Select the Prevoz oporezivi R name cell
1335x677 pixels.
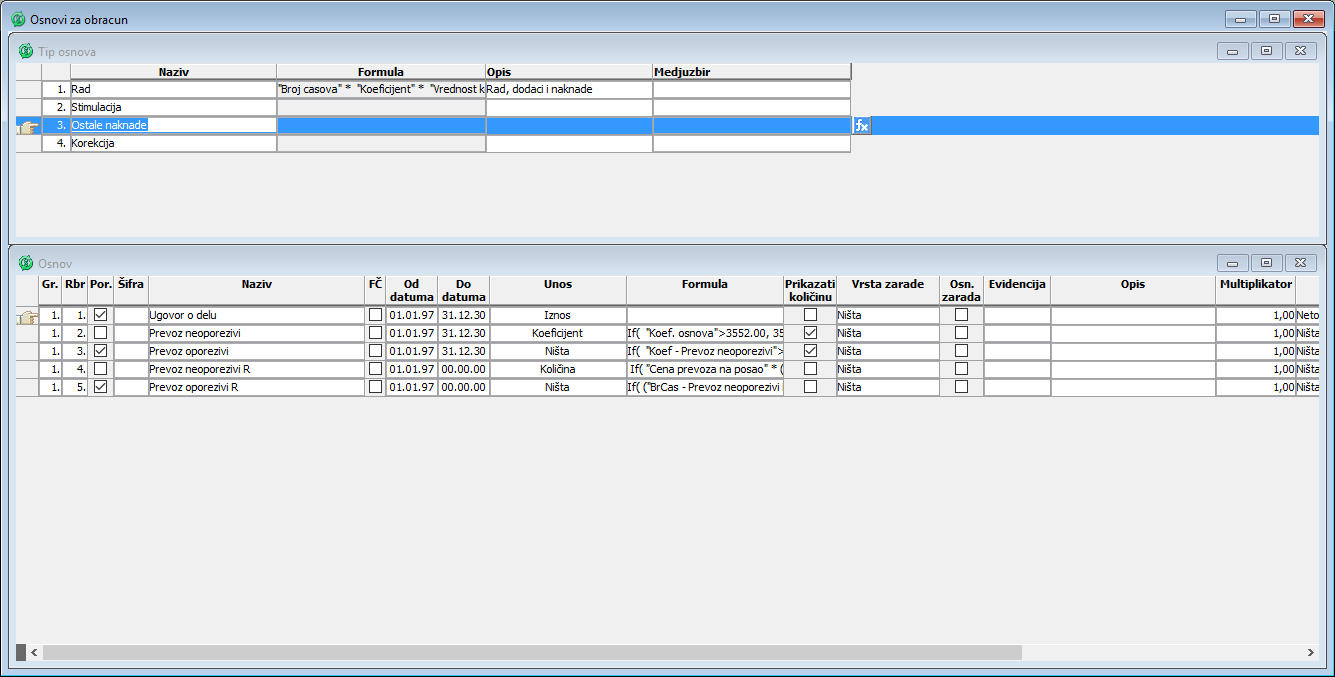point(256,387)
